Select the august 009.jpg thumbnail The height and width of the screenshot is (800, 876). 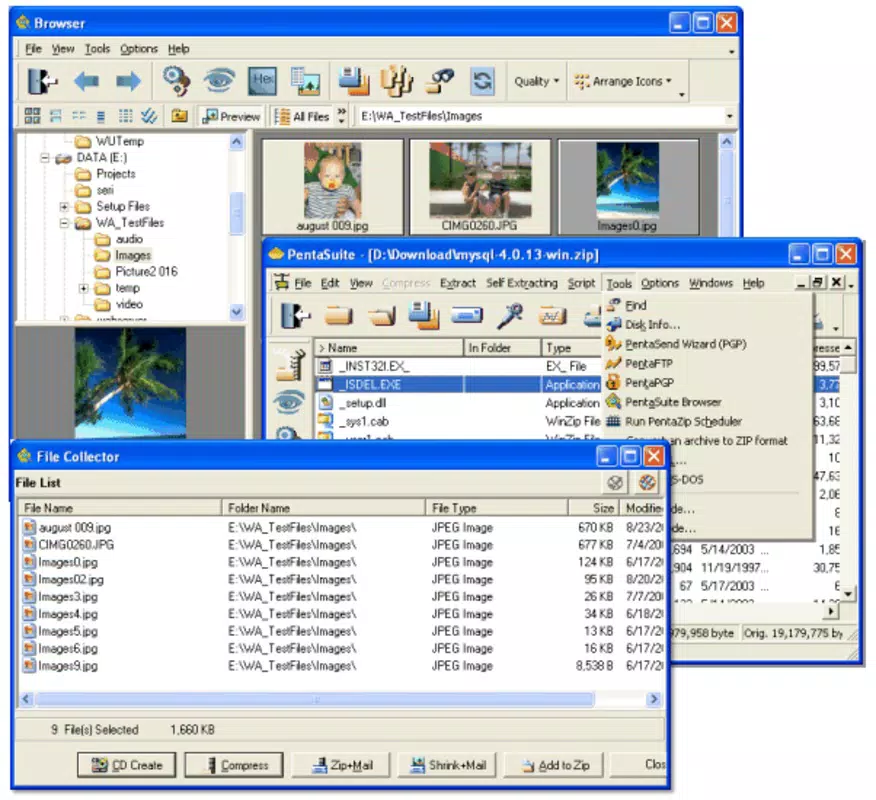tap(332, 187)
